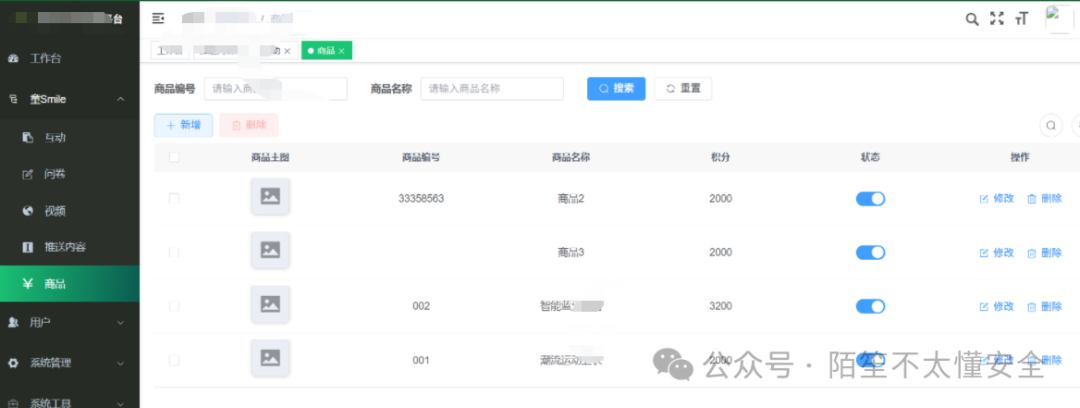Open the 视频 sidebar item
Image resolution: width=1080 pixels, height=408 pixels.
(70, 211)
